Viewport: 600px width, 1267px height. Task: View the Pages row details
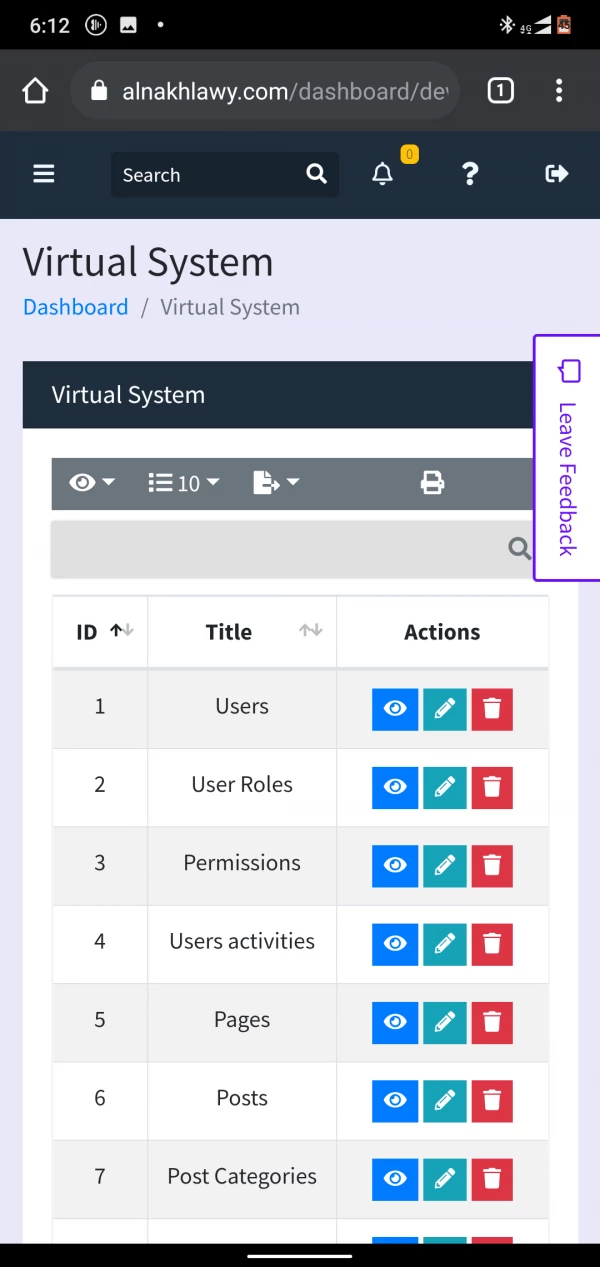click(x=395, y=1022)
